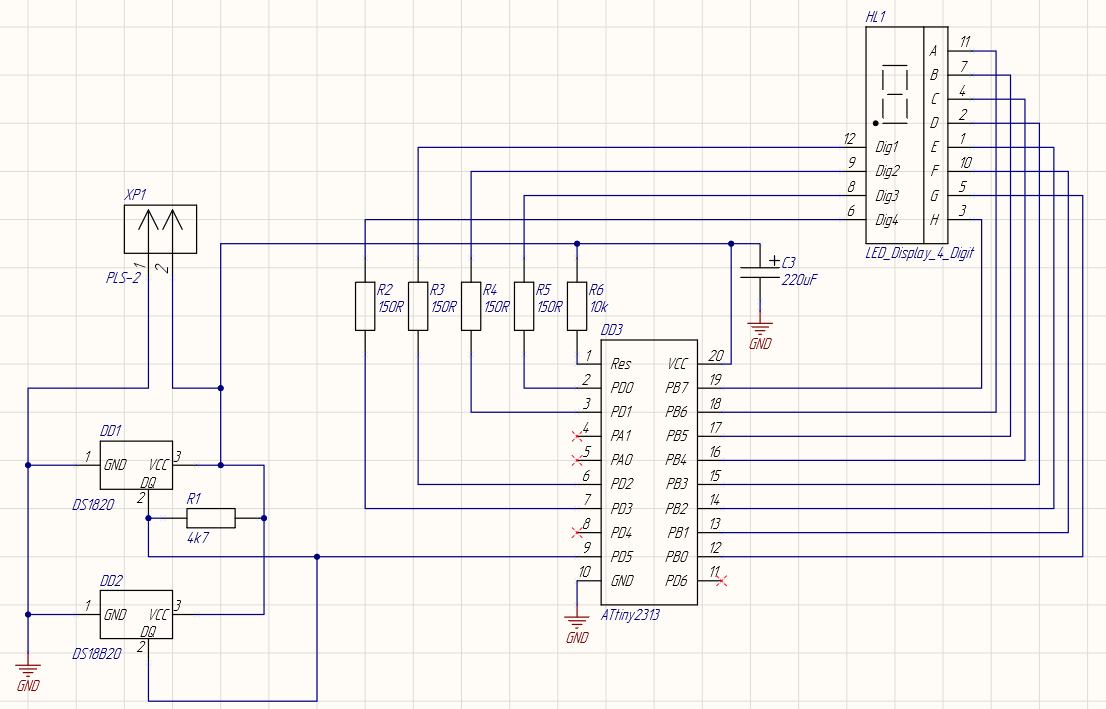Viewport: 1106px width, 709px height.
Task: Select the 10k value of R6
Action: (x=599, y=307)
